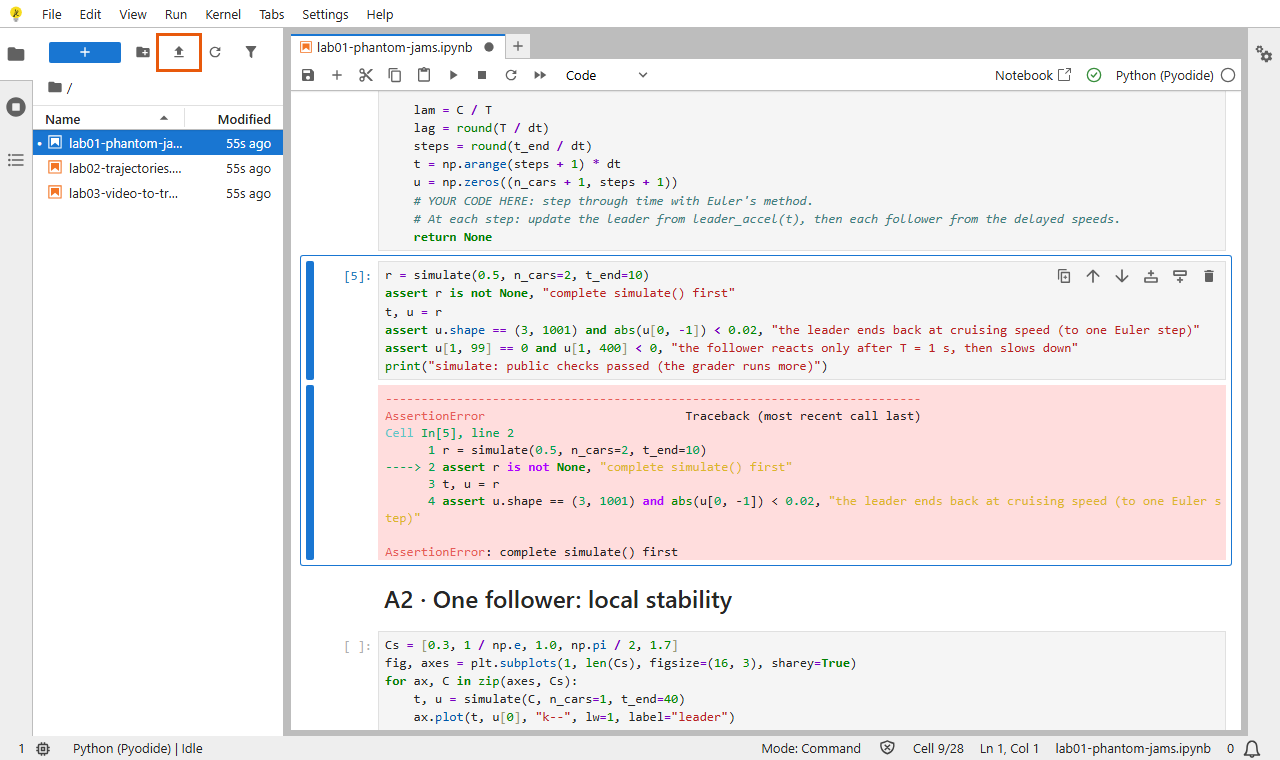
Task: Insert a cell above the active cell
Action: (x=1151, y=276)
